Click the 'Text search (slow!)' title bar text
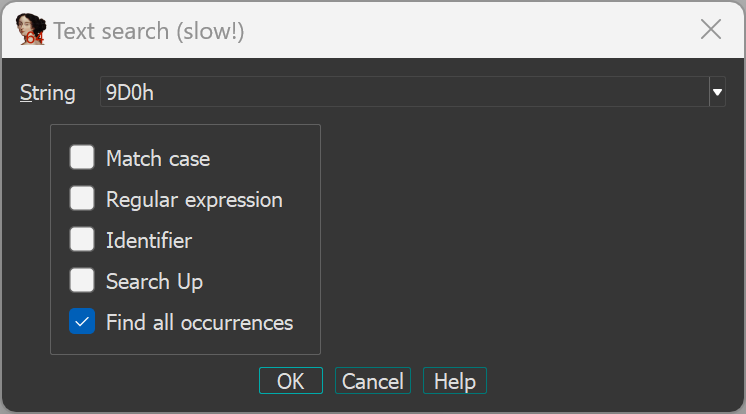 click(x=149, y=31)
